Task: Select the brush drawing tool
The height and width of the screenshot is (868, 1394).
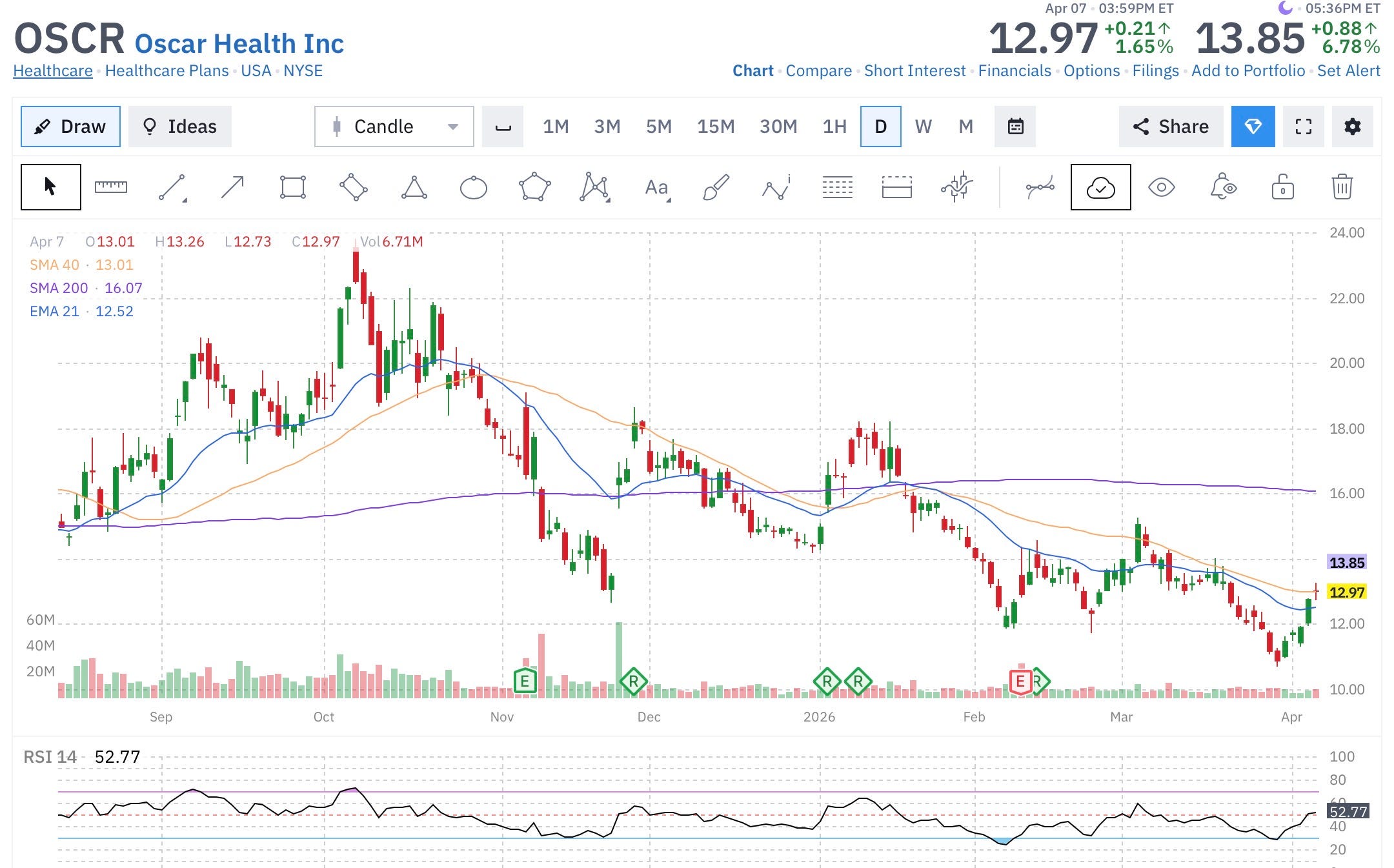Action: coord(716,187)
